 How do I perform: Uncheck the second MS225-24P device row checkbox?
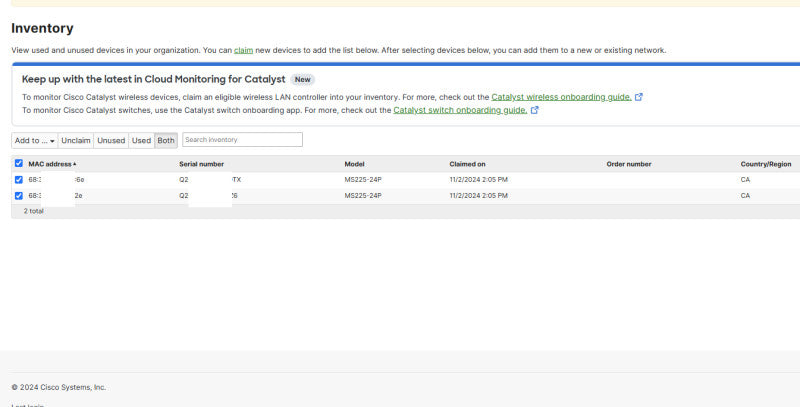coord(19,195)
